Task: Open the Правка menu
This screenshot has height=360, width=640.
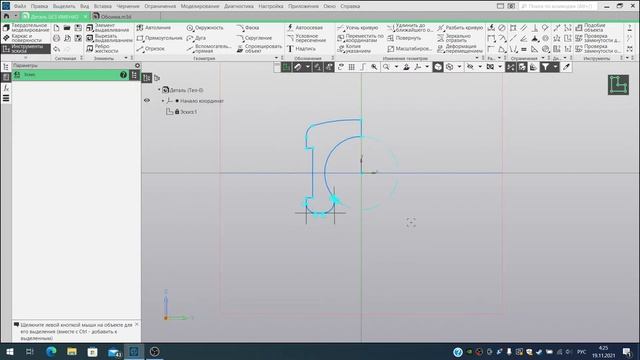Action: [x=39, y=6]
